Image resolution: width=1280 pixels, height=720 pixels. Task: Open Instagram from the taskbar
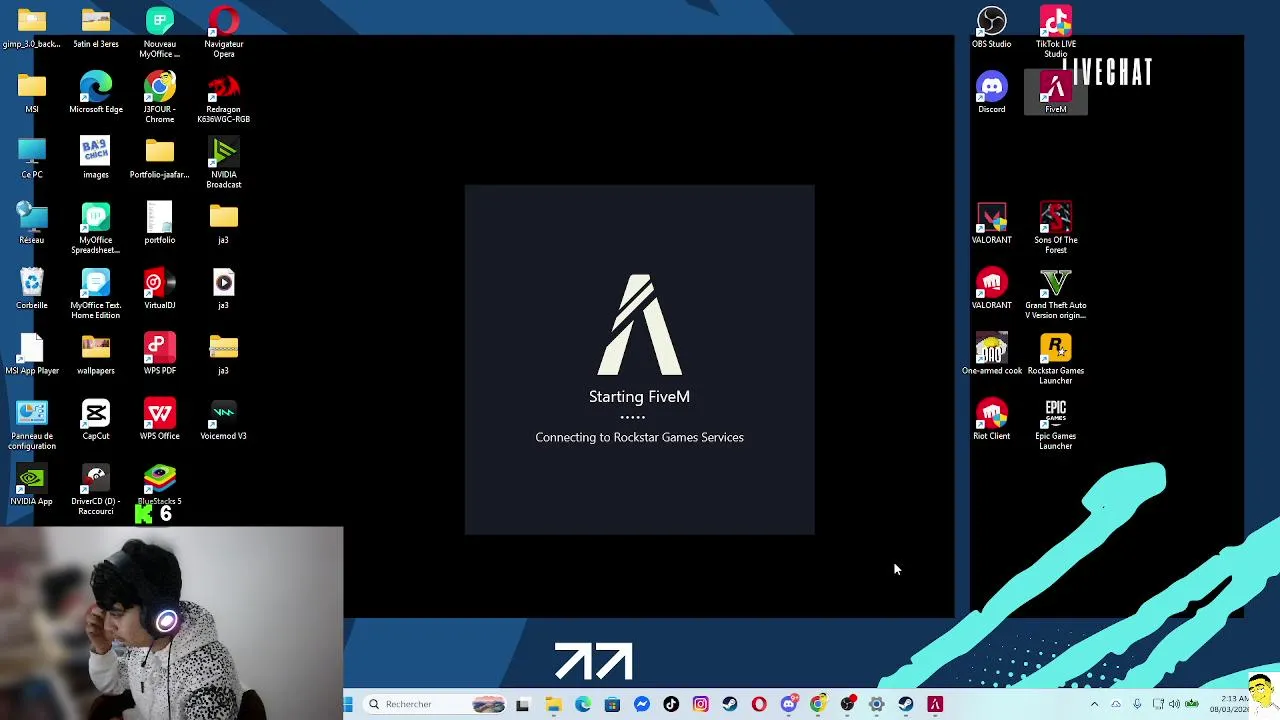(x=700, y=704)
